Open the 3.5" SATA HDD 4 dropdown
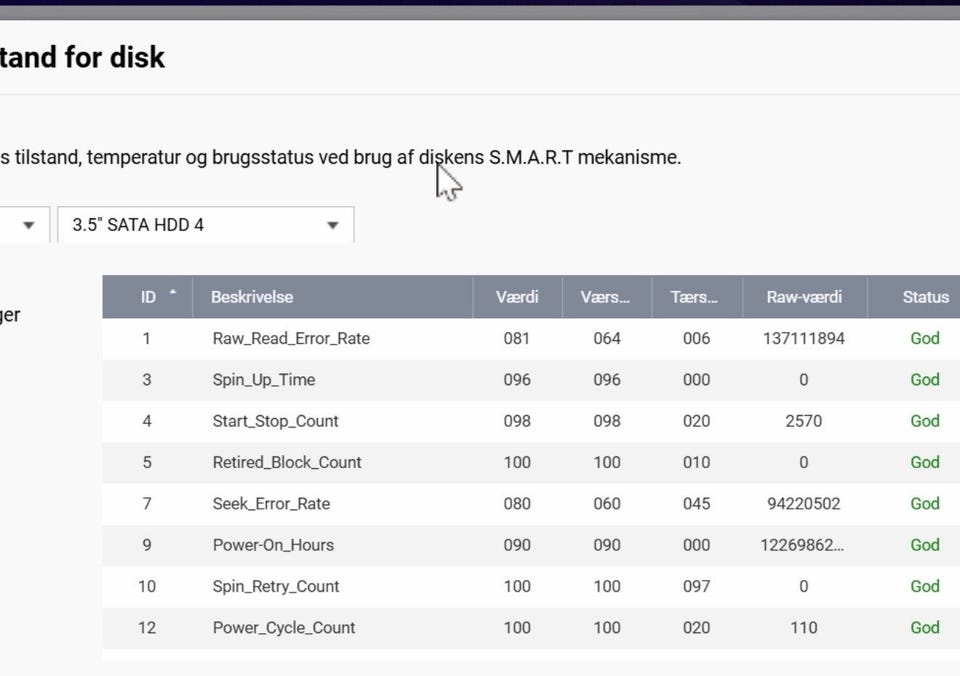 click(x=206, y=225)
